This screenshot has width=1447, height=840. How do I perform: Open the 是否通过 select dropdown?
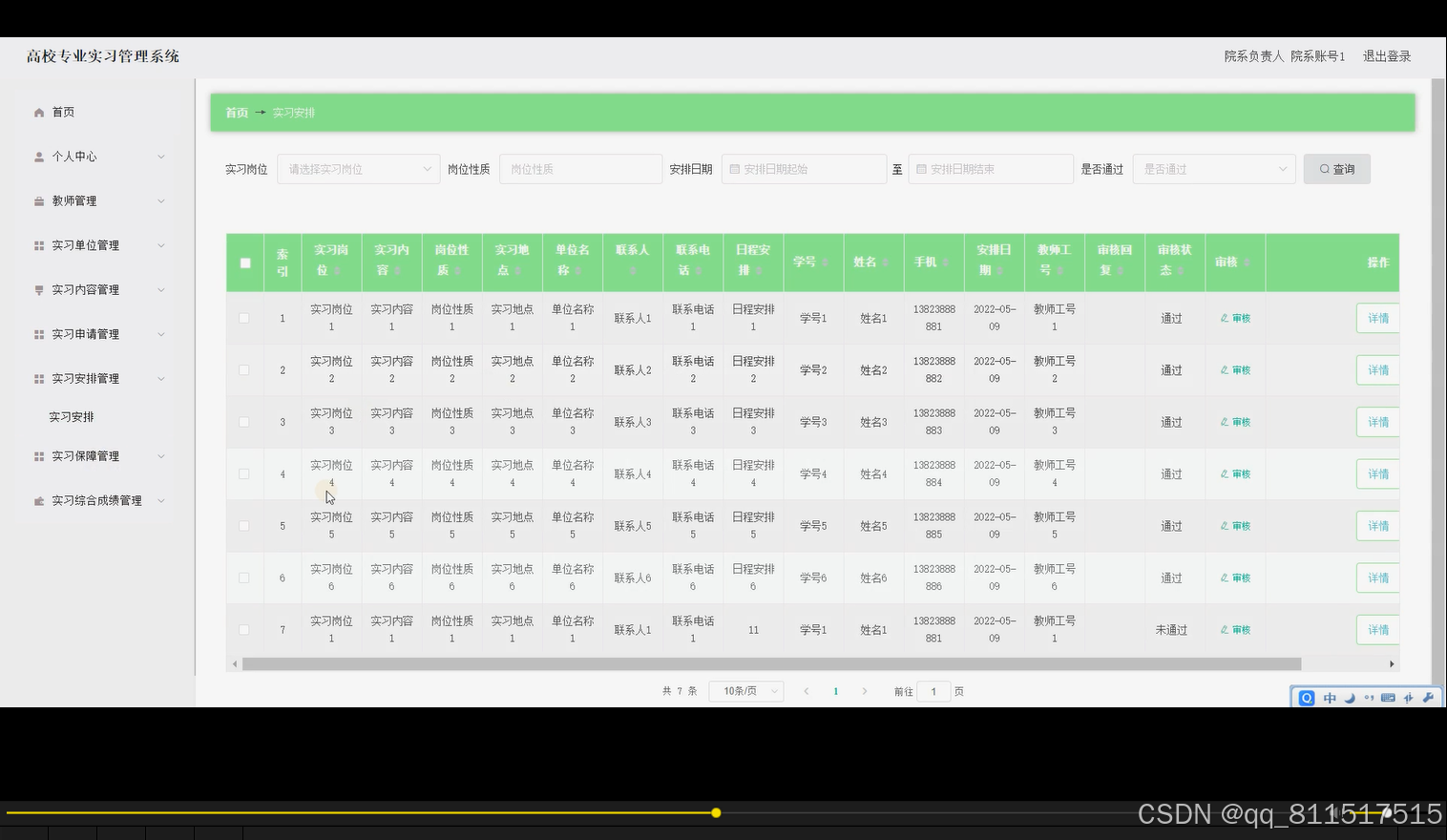pos(1214,169)
